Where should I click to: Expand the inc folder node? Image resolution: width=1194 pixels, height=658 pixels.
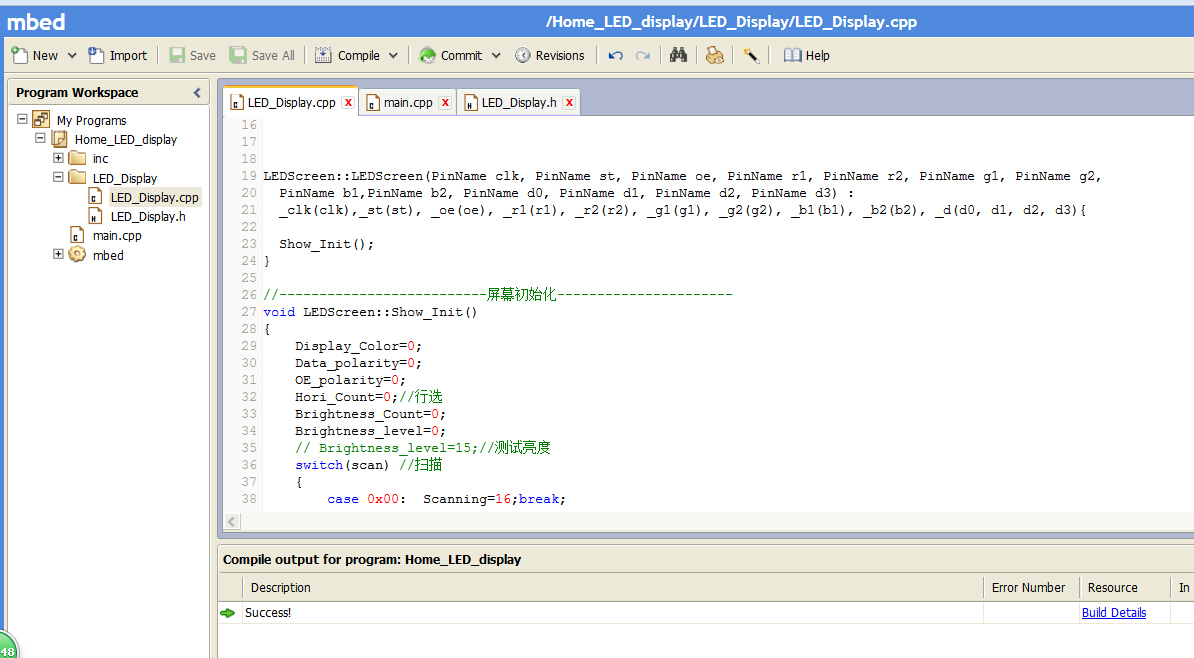pyautogui.click(x=58, y=158)
